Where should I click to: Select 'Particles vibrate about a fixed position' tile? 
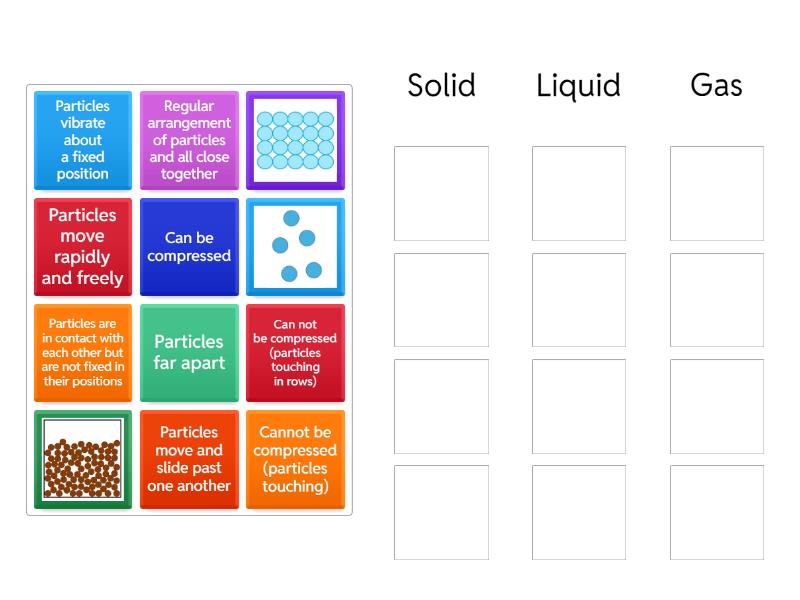point(83,140)
